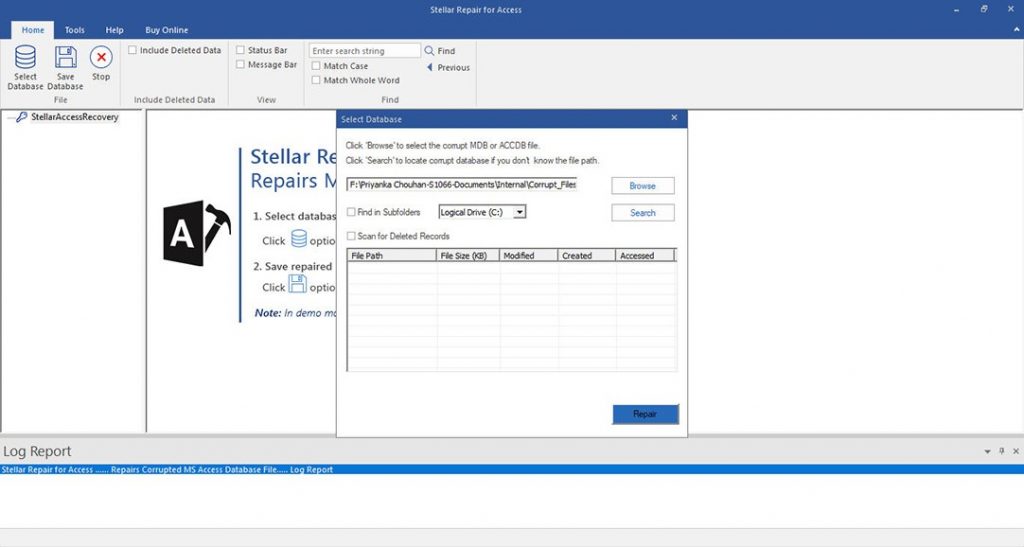Image resolution: width=1024 pixels, height=547 pixels.
Task: Pin the Log Report panel
Action: pyautogui.click(x=1002, y=451)
